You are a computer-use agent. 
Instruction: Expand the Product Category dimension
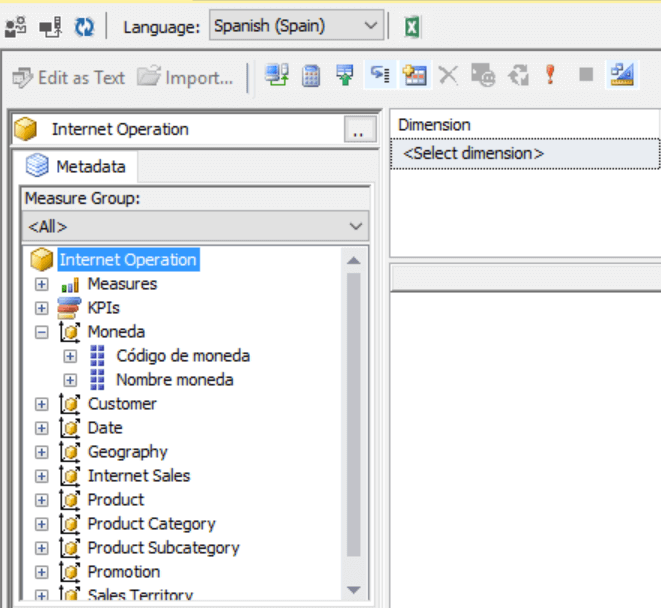click(41, 524)
